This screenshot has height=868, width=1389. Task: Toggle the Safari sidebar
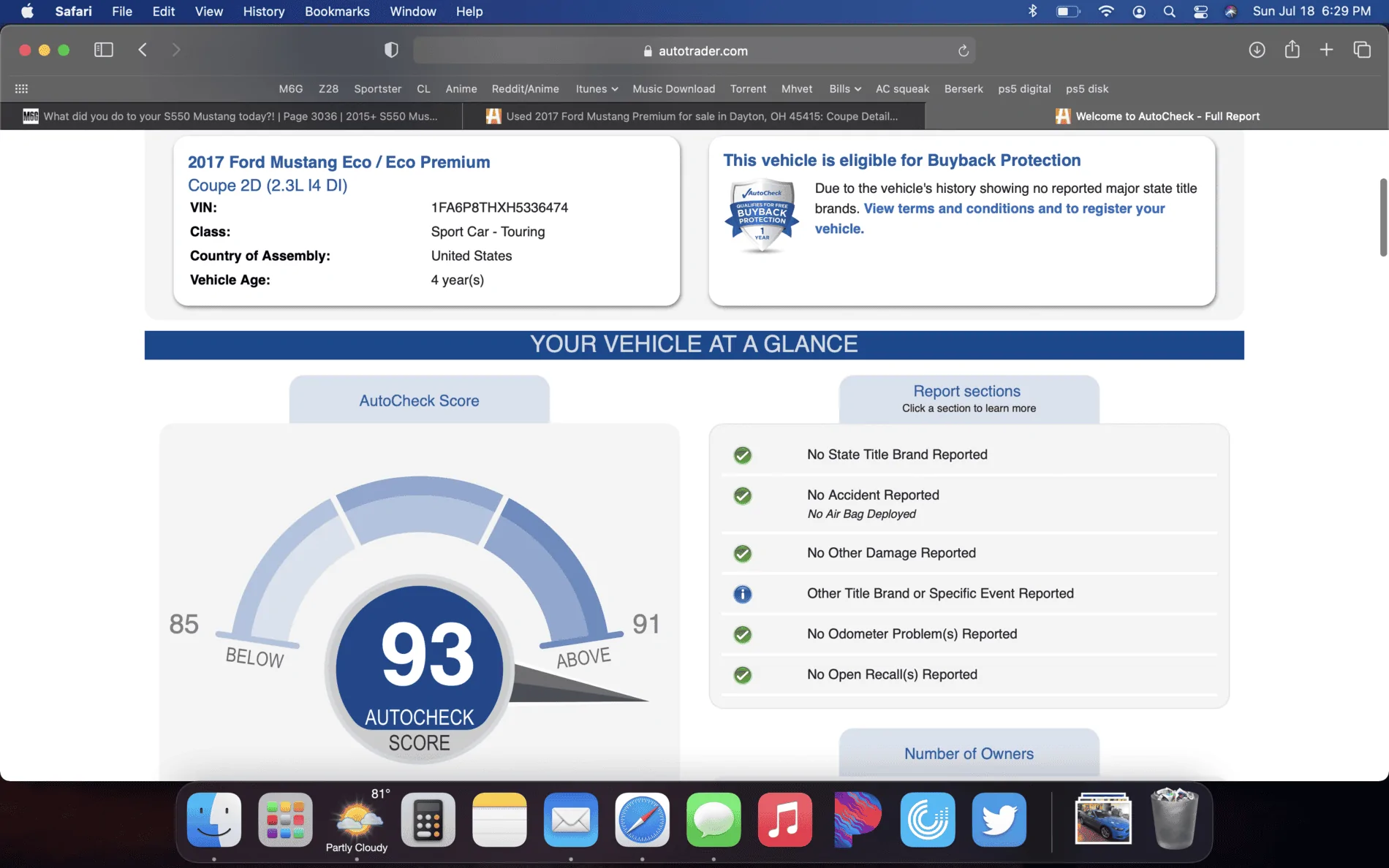click(104, 50)
